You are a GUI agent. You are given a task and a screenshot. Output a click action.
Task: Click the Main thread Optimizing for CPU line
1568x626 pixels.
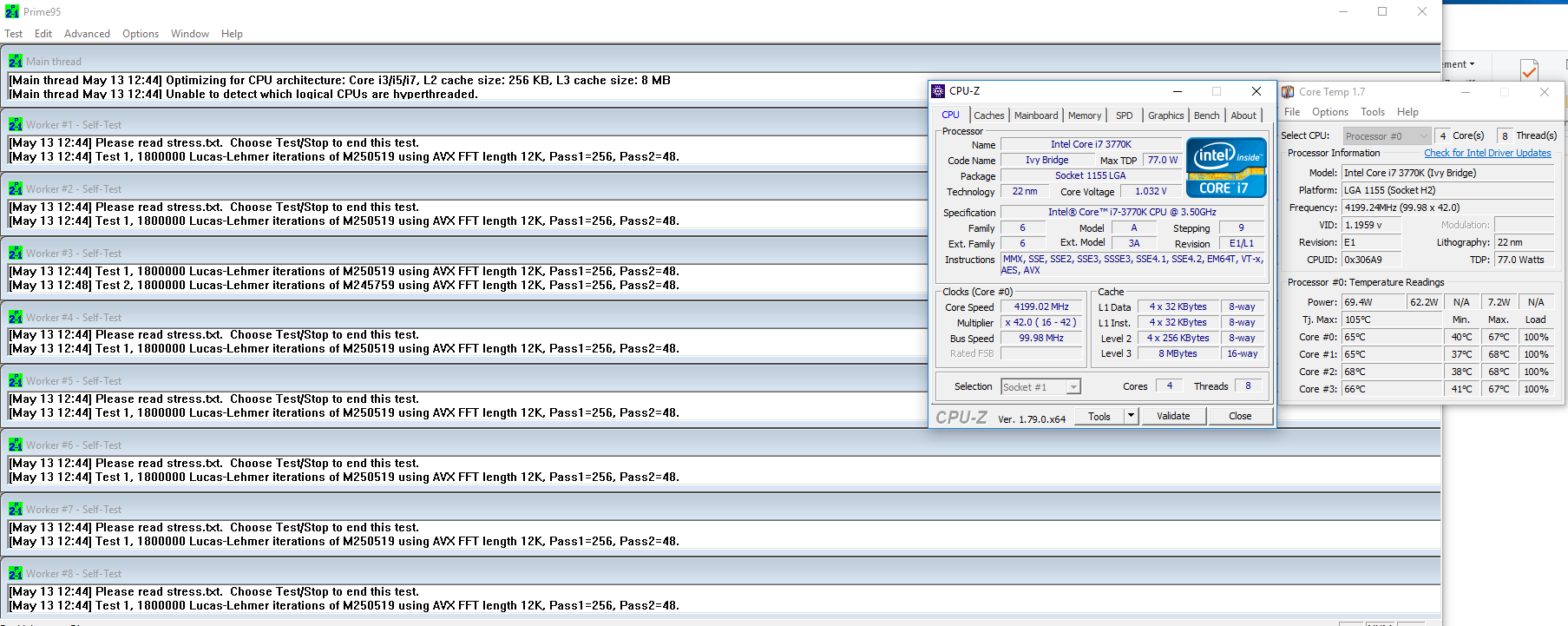point(339,80)
